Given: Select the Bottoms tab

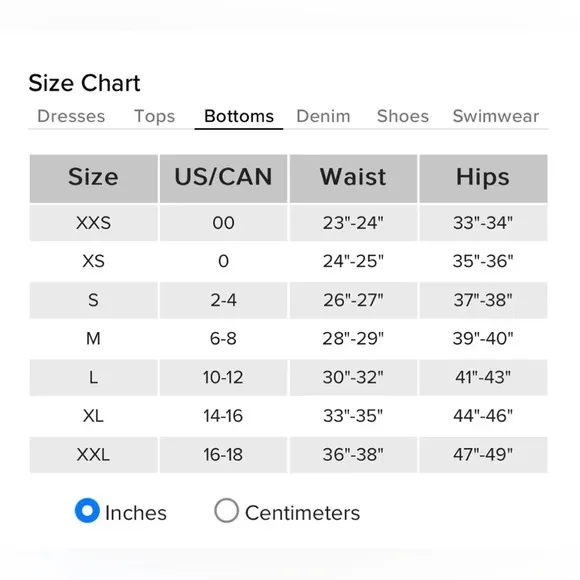Looking at the screenshot, I should tap(239, 116).
